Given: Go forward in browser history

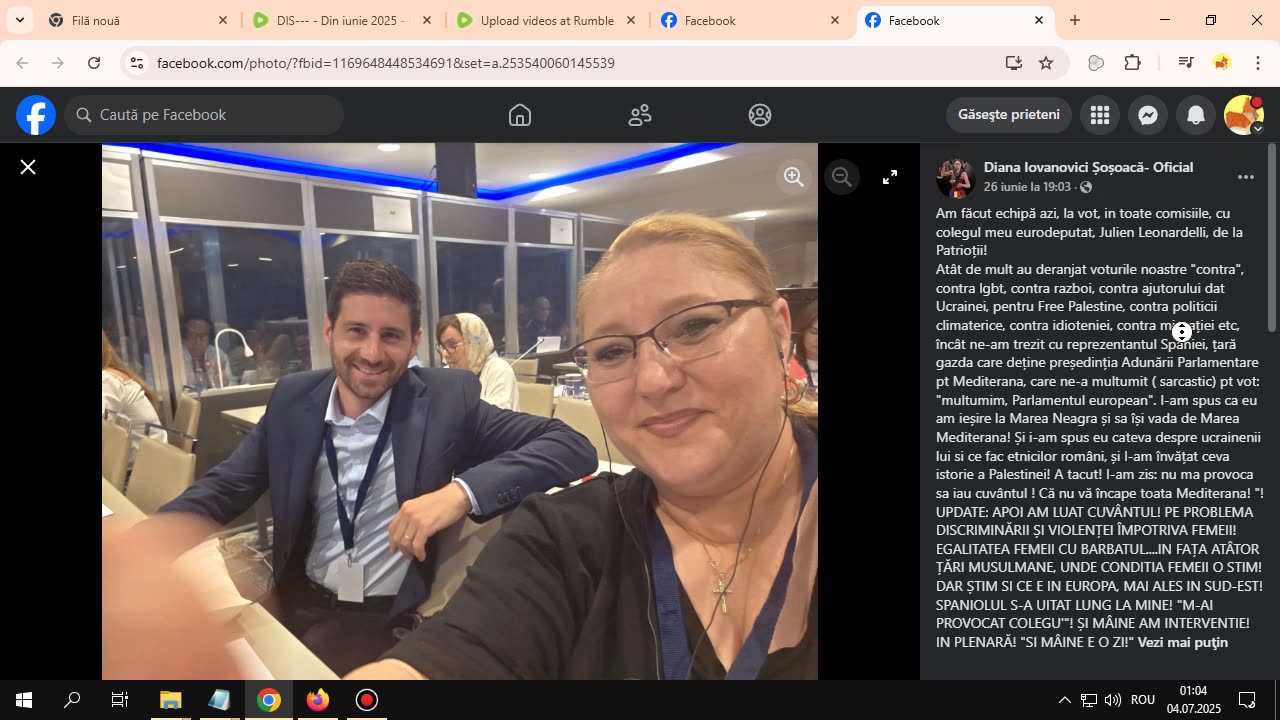Looking at the screenshot, I should coord(58,63).
